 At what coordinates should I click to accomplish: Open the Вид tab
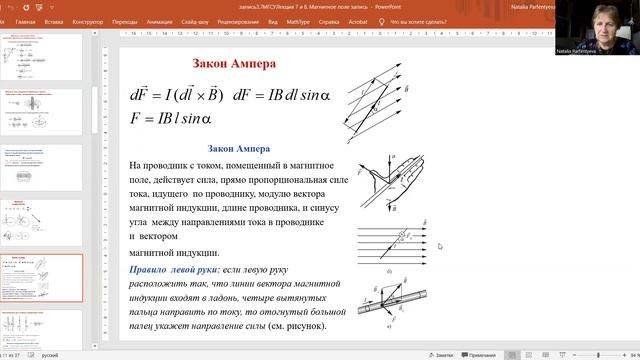(273, 22)
